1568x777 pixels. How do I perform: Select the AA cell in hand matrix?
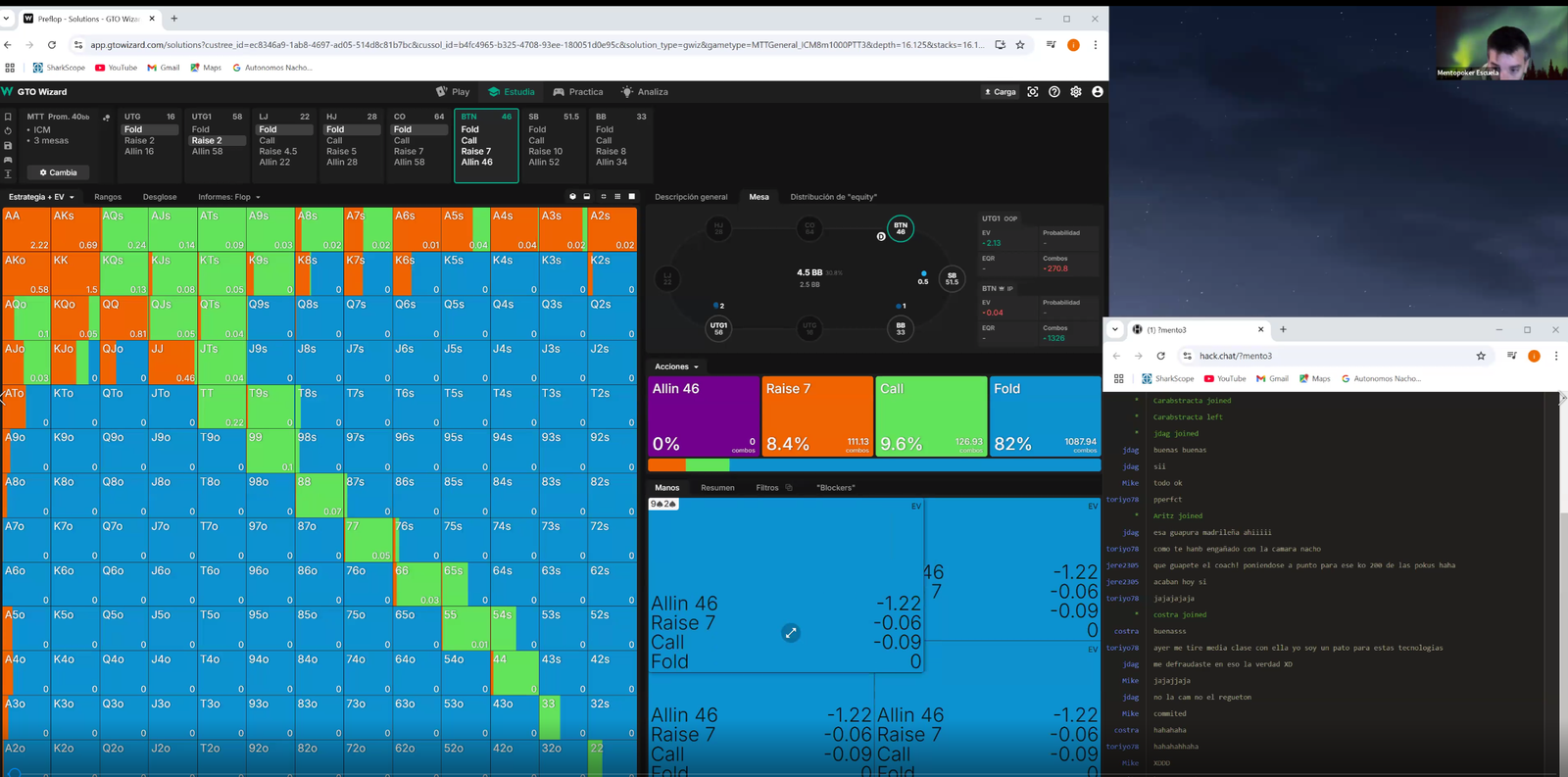(26, 229)
